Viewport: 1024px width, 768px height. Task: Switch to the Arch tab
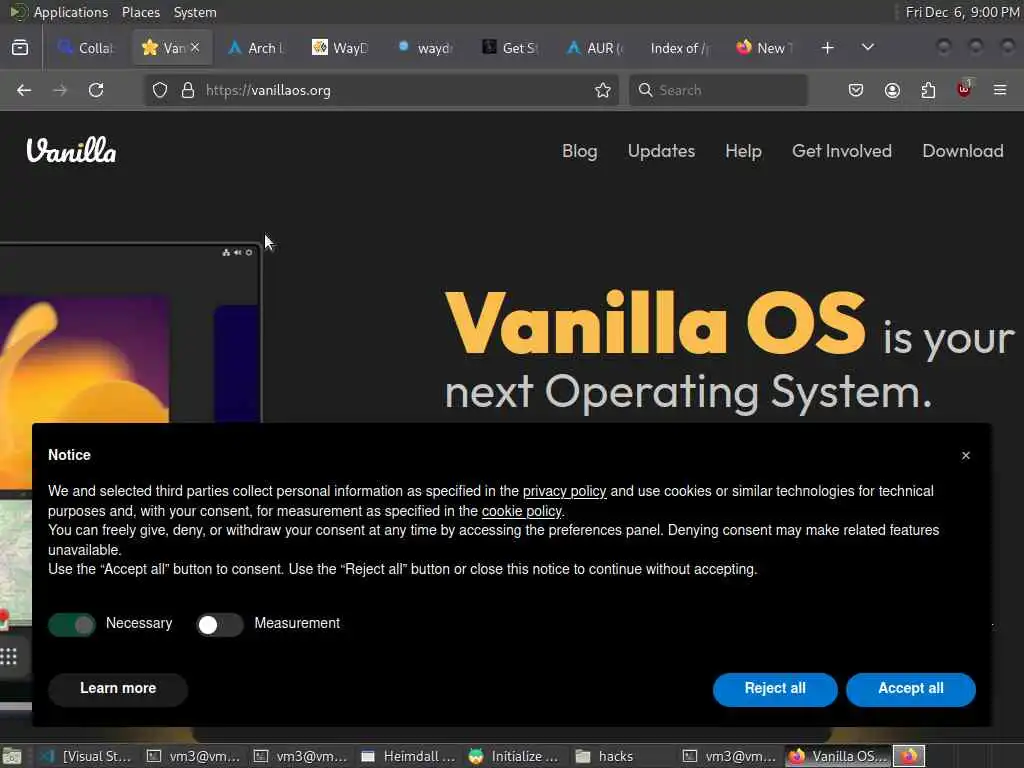(x=255, y=48)
